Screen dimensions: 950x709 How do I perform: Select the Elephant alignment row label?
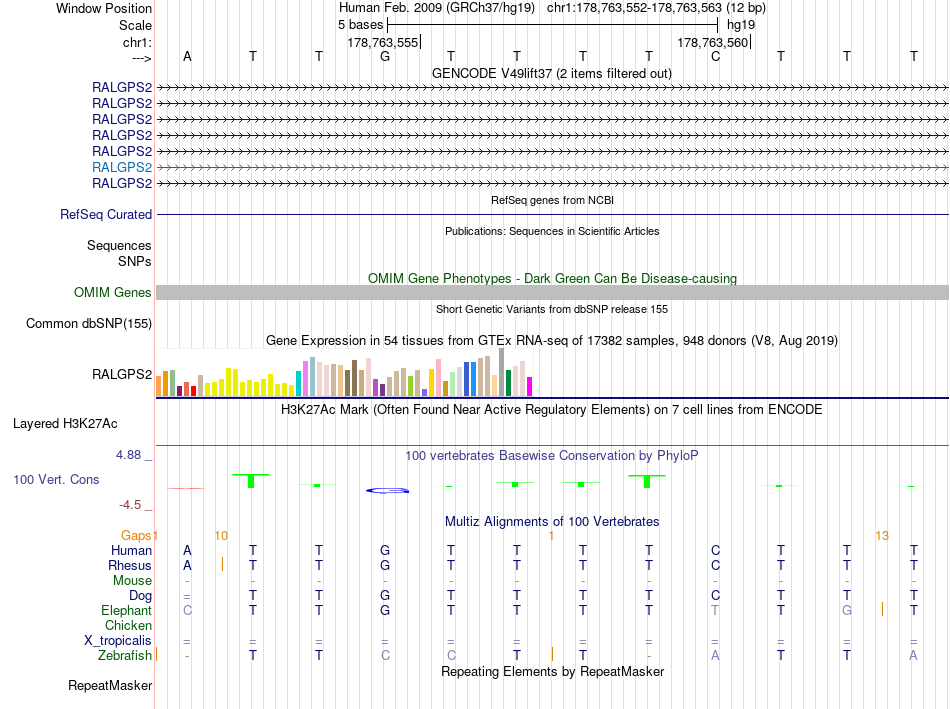pyautogui.click(x=126, y=610)
